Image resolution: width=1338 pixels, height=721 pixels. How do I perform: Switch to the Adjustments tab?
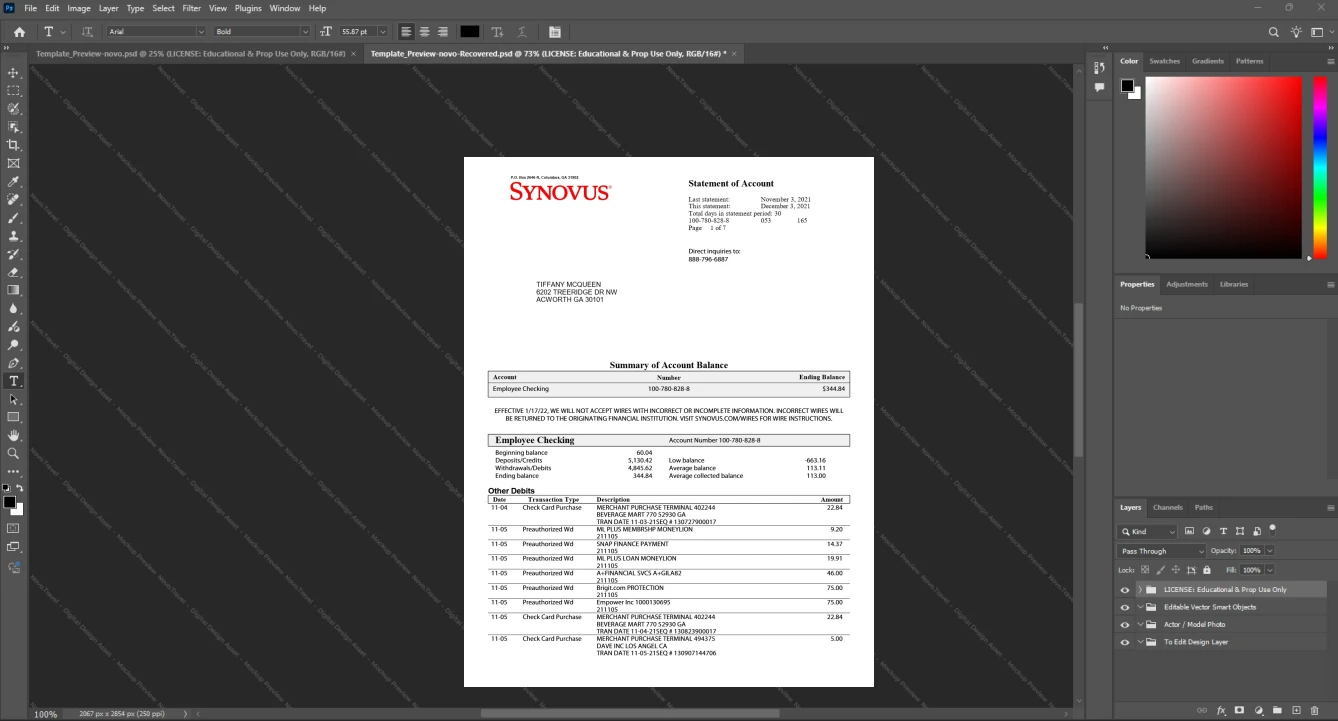coord(1187,284)
